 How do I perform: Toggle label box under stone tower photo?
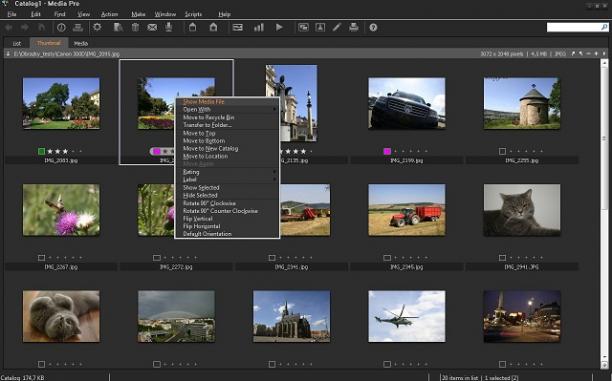tap(502, 151)
